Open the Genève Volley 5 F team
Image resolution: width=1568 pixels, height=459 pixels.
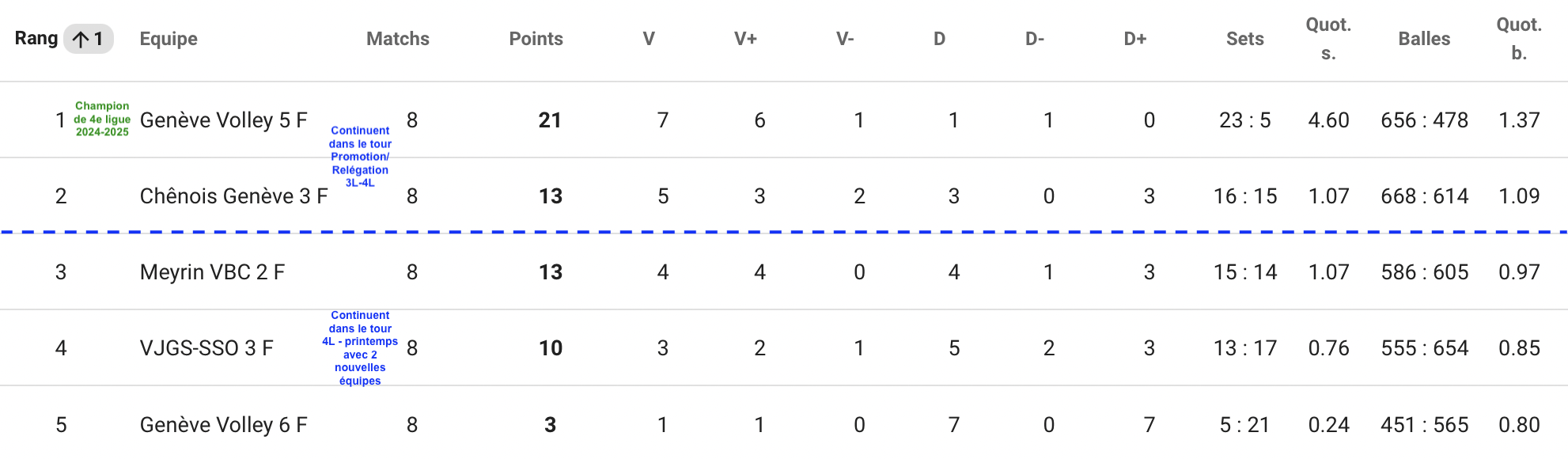point(224,120)
